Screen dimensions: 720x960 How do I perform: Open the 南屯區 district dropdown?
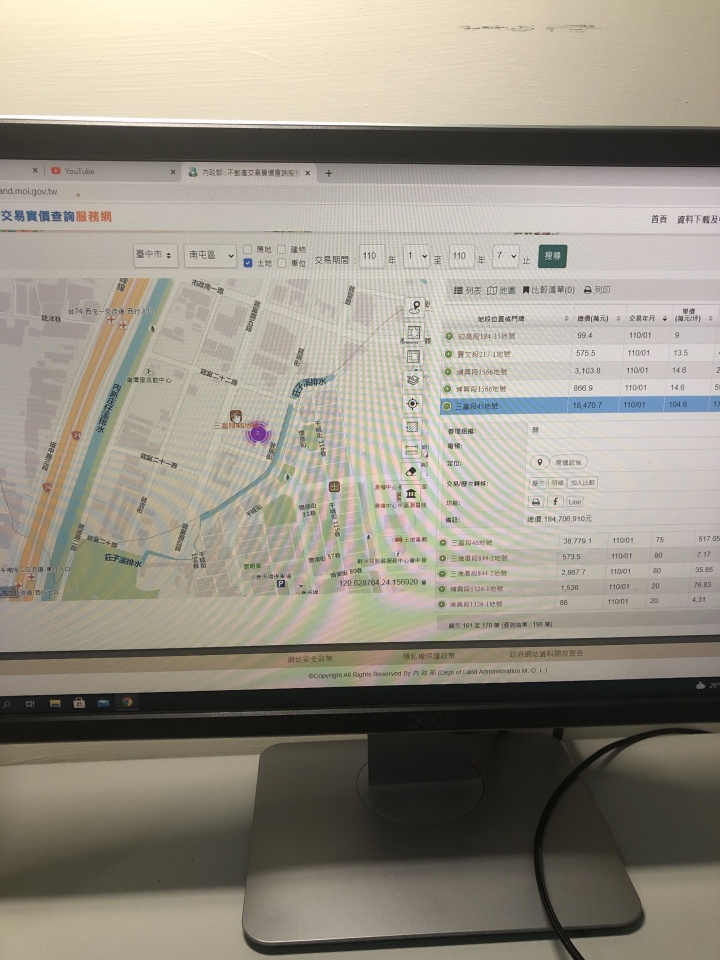pos(211,255)
